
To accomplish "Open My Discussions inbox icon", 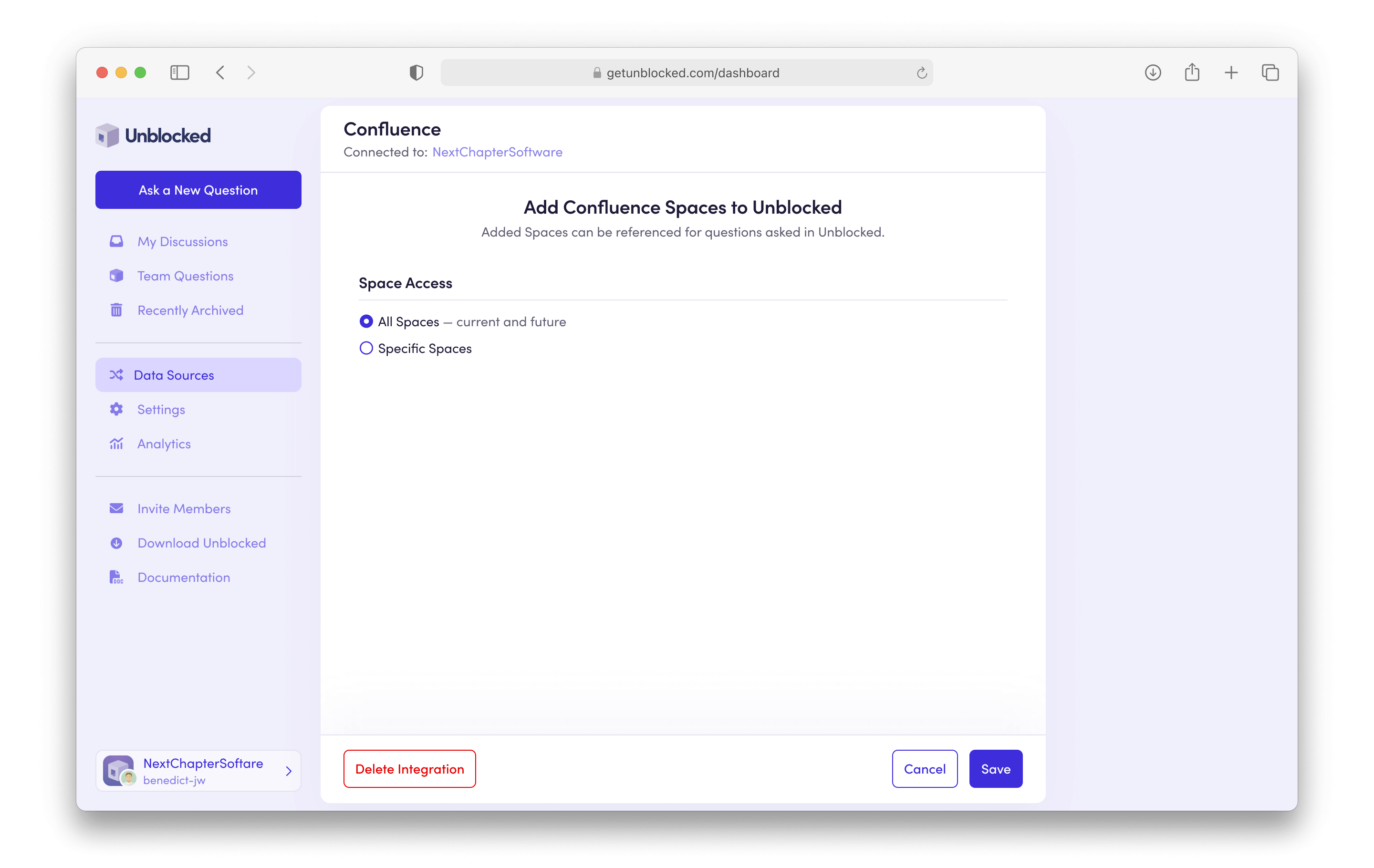I will pyautogui.click(x=116, y=241).
